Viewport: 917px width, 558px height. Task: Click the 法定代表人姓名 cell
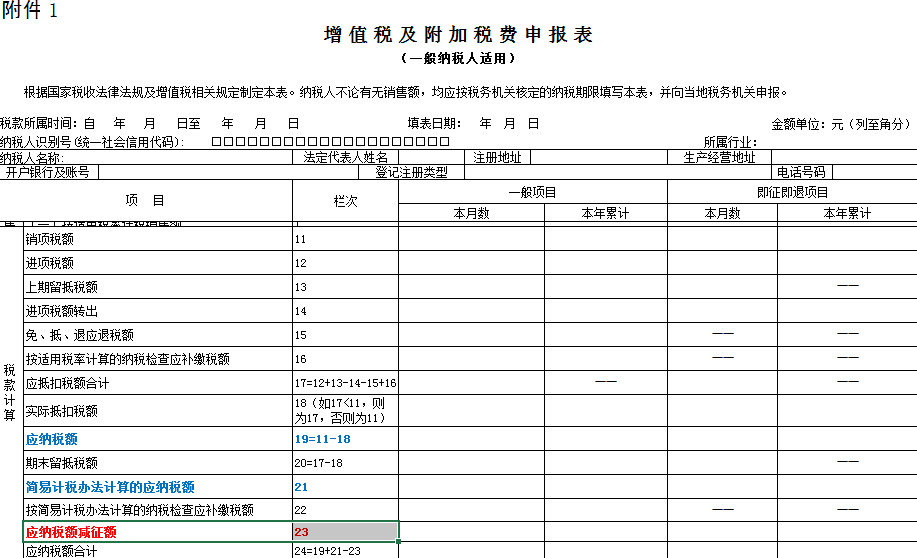[x=346, y=157]
